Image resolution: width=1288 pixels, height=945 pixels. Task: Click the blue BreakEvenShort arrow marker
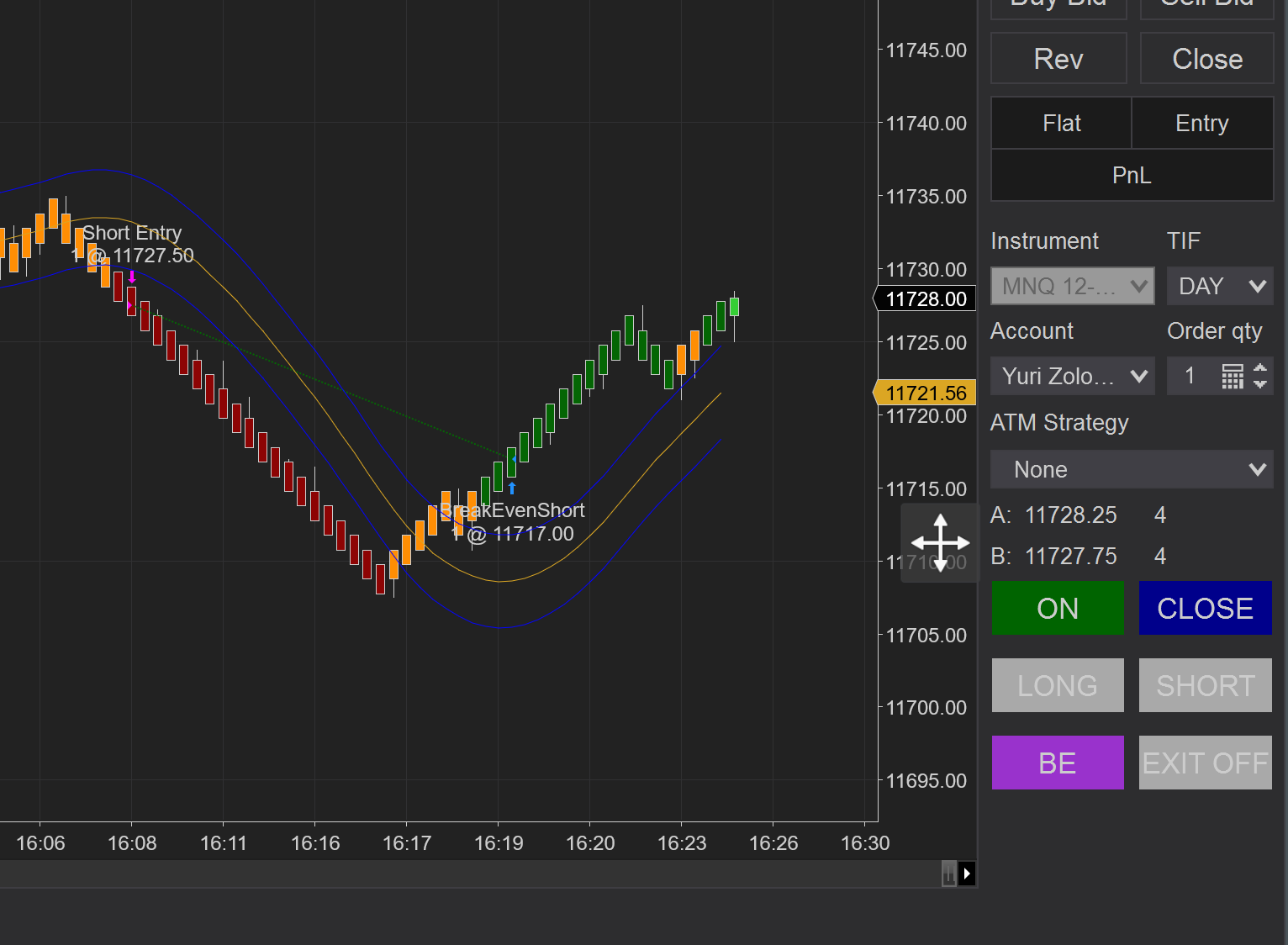[x=512, y=486]
